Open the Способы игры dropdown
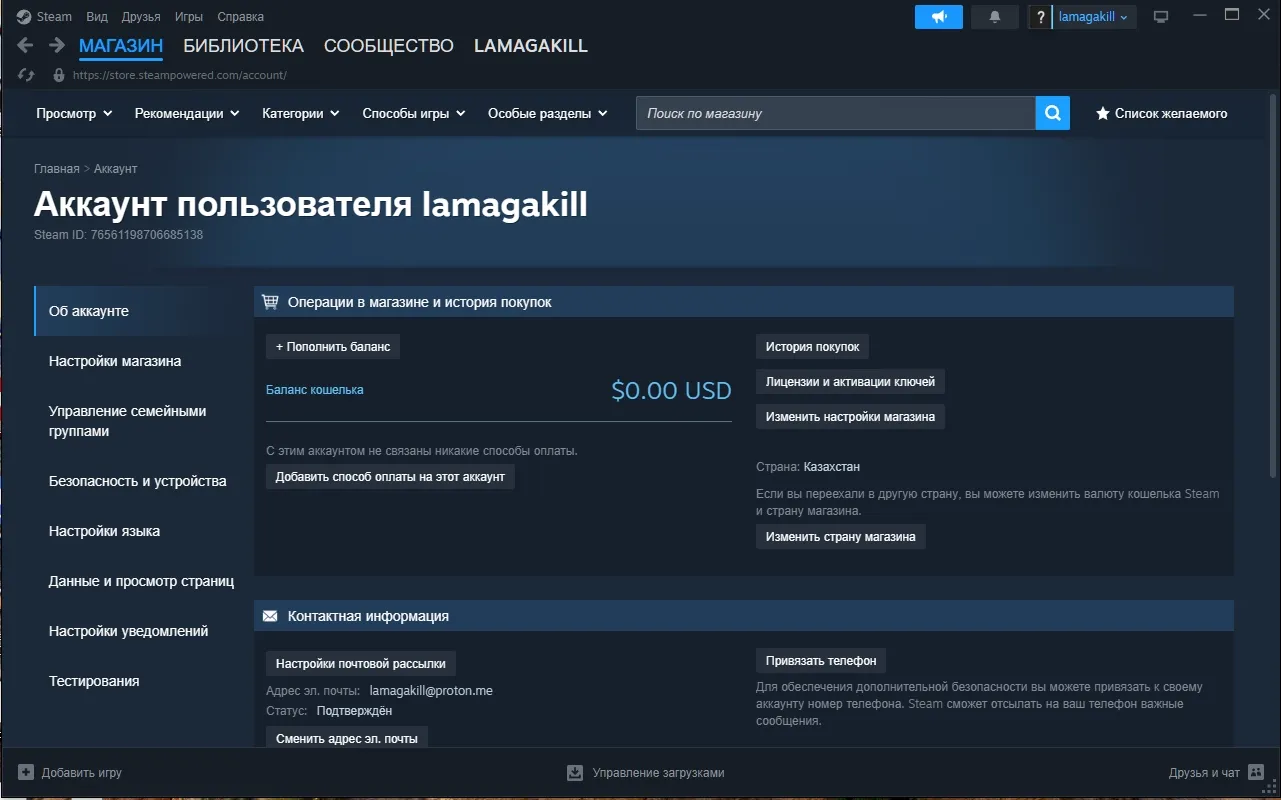Viewport: 1281px width, 800px height. [x=414, y=113]
